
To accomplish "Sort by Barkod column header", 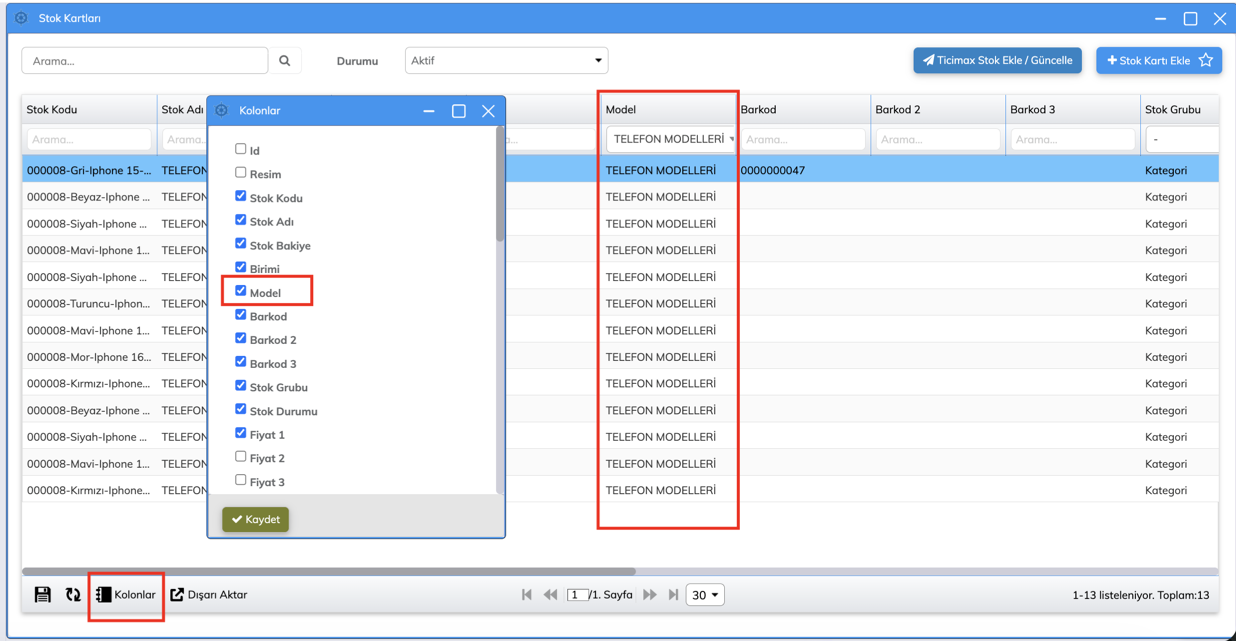I will [x=758, y=110].
